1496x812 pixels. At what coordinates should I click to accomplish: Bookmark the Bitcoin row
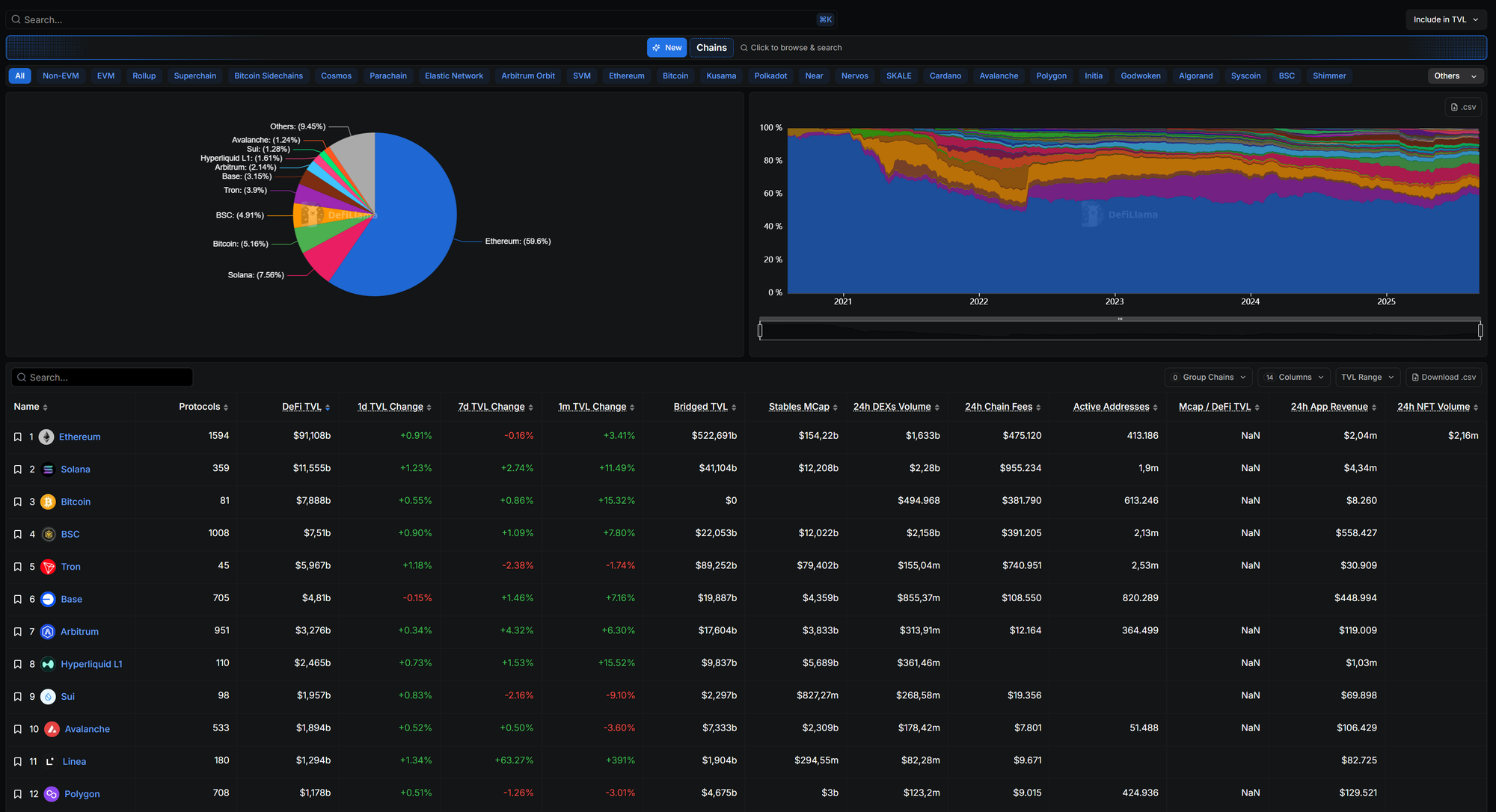click(18, 502)
